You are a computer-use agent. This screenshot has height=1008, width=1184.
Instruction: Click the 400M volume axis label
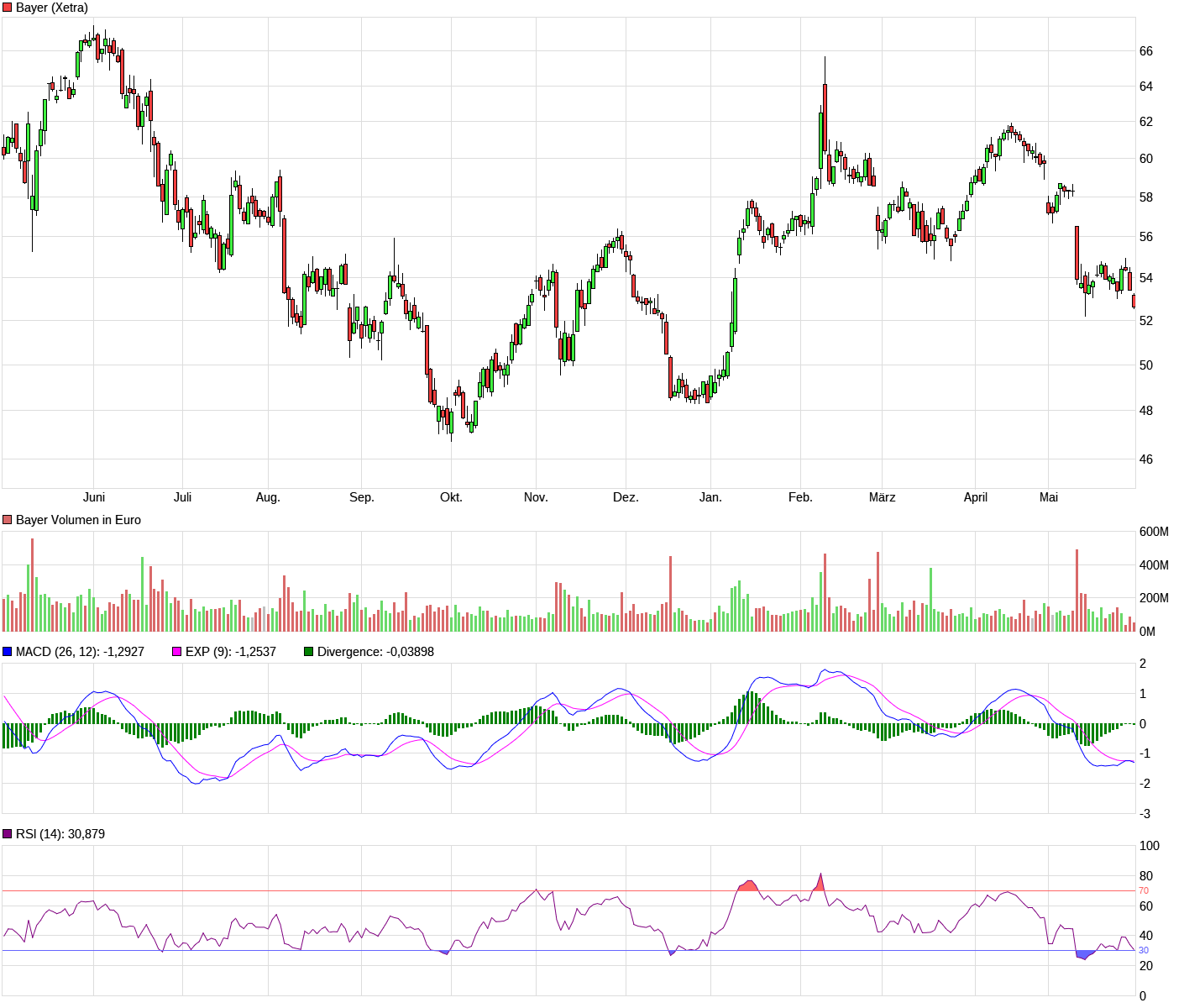point(1154,565)
